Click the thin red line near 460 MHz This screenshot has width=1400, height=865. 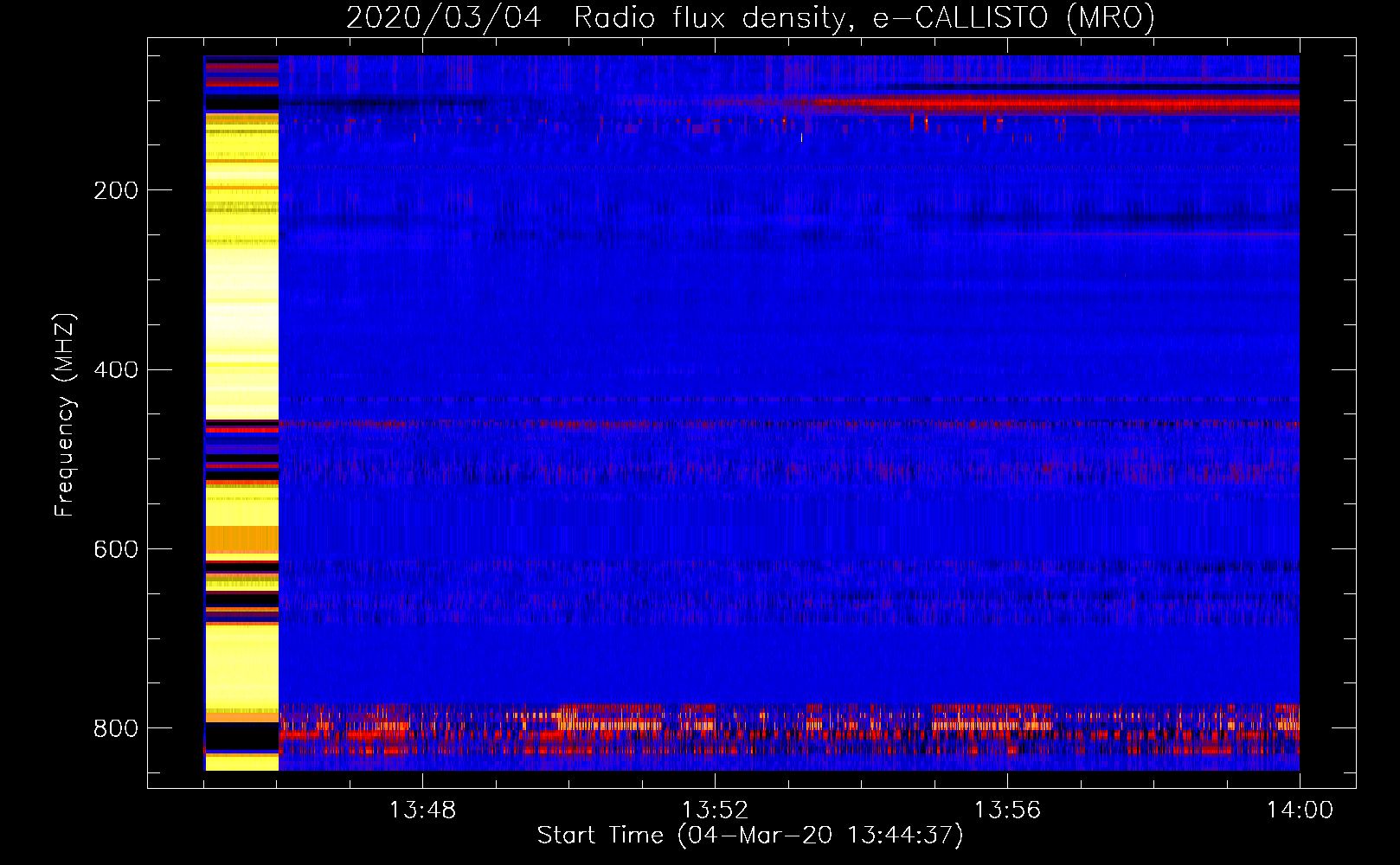[x=789, y=425]
